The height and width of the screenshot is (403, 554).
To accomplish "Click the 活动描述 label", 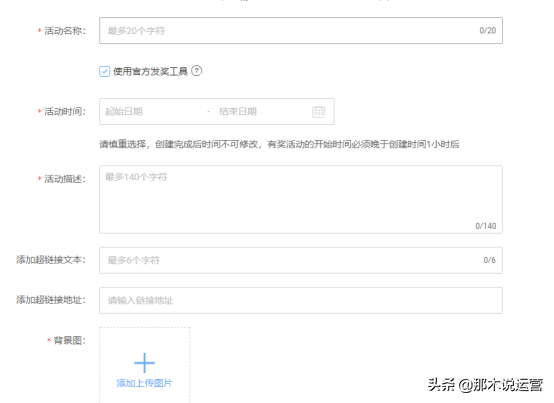I will pos(65,179).
